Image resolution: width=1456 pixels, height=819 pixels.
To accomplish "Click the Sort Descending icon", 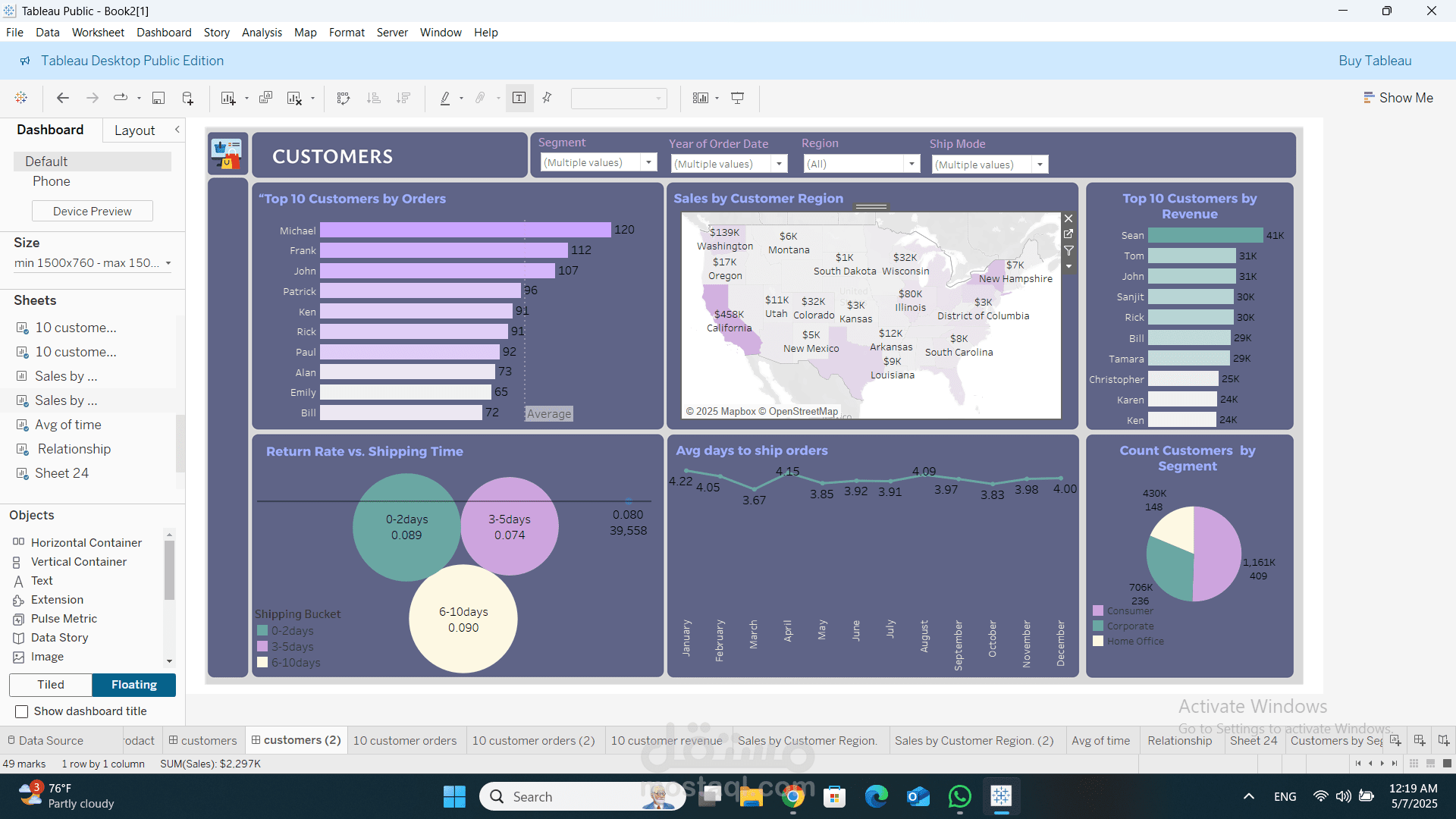I will pos(403,98).
